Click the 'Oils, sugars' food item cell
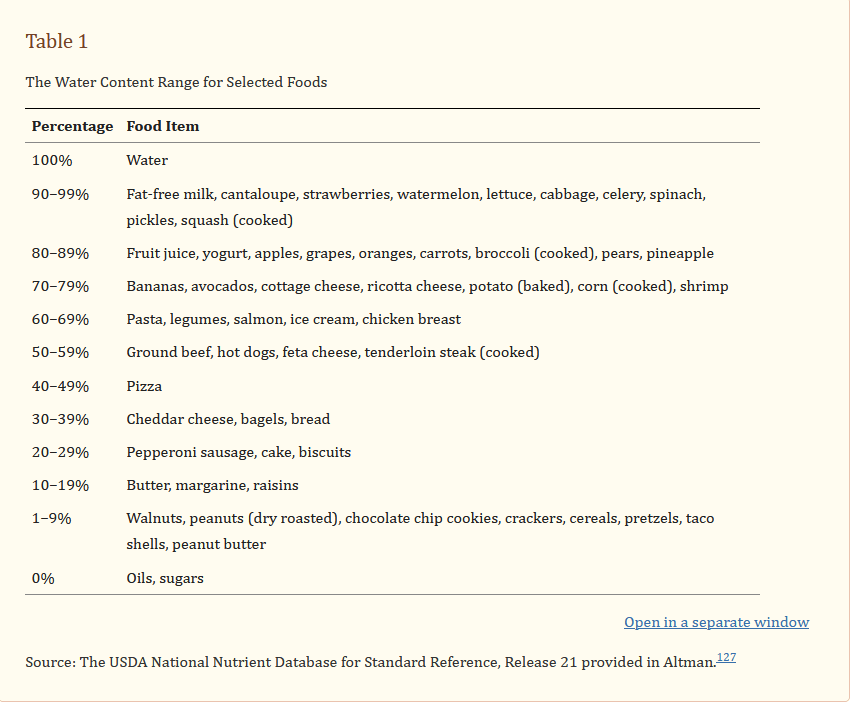The width and height of the screenshot is (851, 703). pos(165,578)
